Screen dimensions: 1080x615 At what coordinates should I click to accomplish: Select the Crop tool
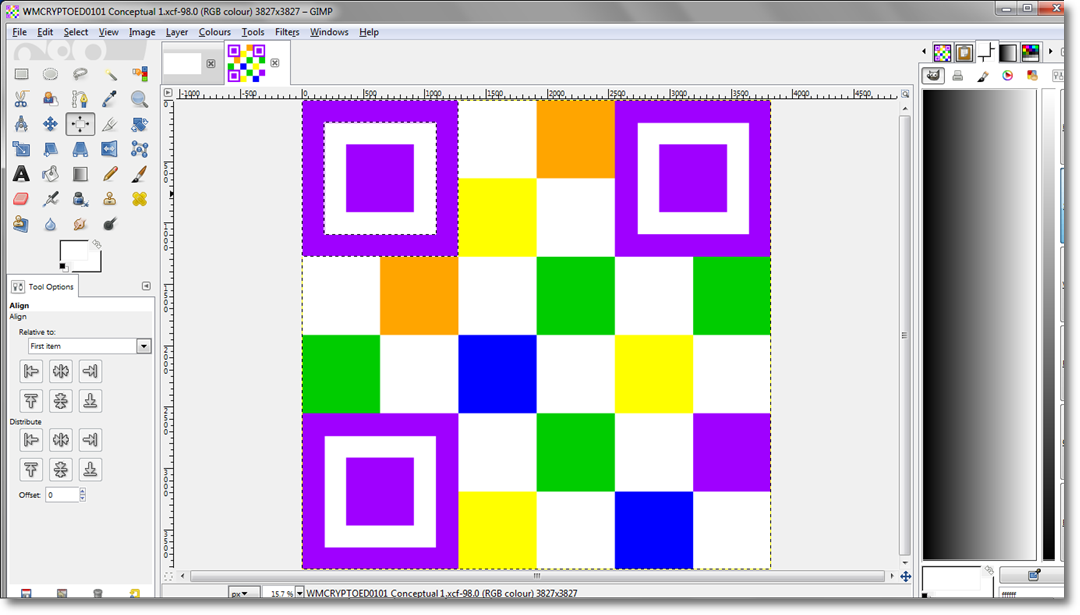[x=110, y=124]
